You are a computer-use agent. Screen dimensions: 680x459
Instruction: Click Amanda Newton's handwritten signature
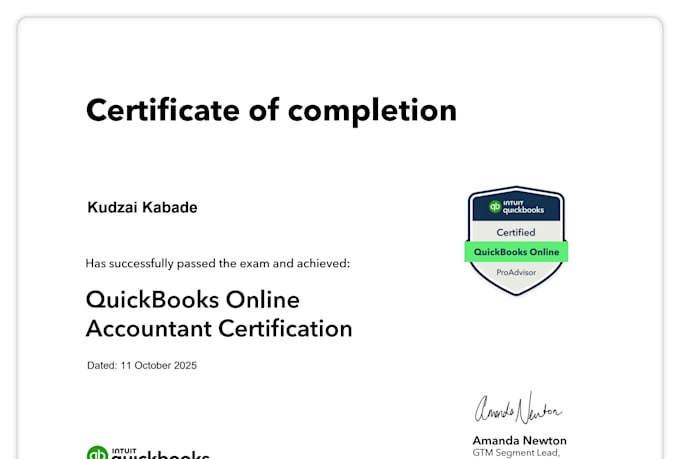518,408
